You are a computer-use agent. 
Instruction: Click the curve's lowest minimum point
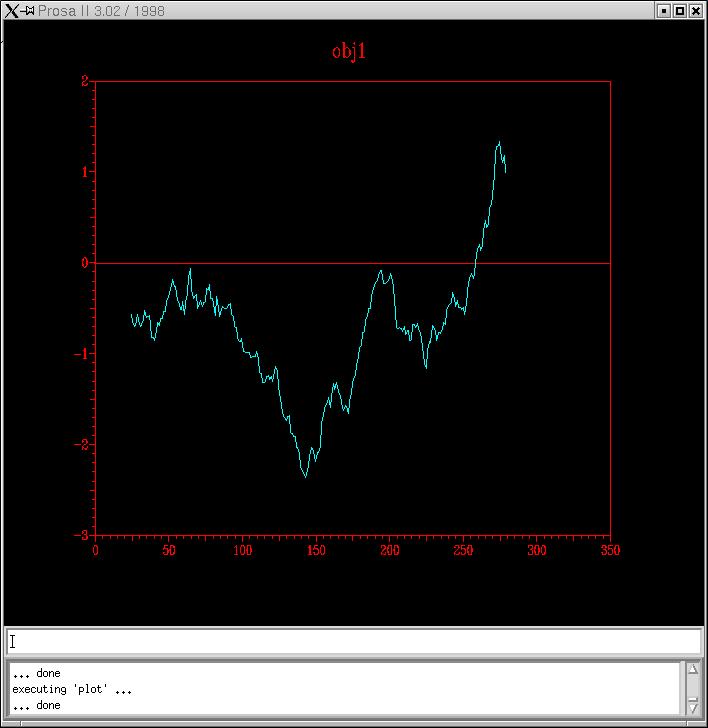(306, 477)
